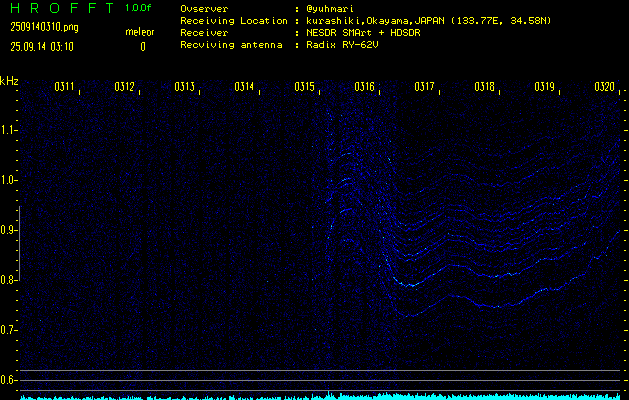629x400 pixels.
Task: Click the file name 2509140310.png
Action: pyautogui.click(x=45, y=27)
